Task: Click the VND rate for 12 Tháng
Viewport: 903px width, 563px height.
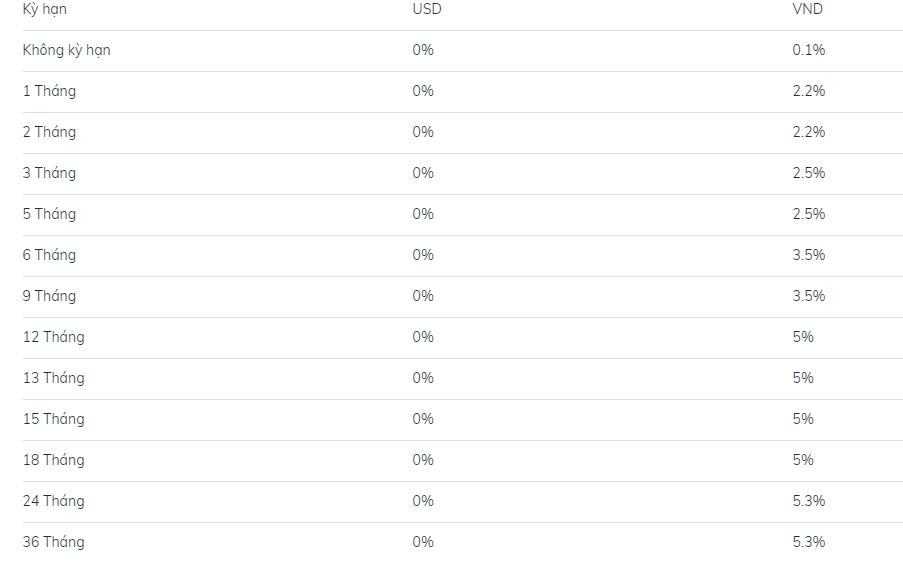Action: click(803, 337)
